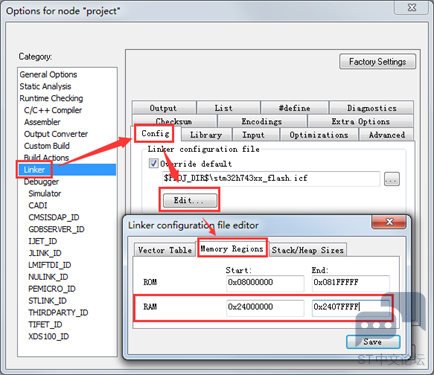Viewport: 434px width, 375px height.
Task: Select IJET_ID in category list
Action: click(43, 241)
